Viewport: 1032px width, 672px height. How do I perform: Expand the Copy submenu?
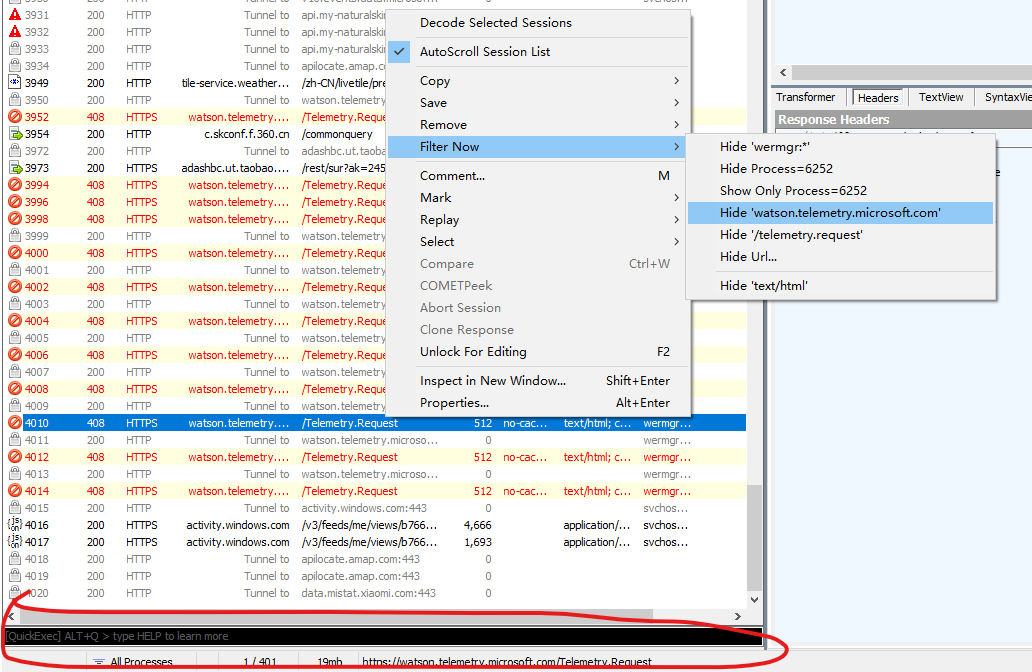(538, 81)
